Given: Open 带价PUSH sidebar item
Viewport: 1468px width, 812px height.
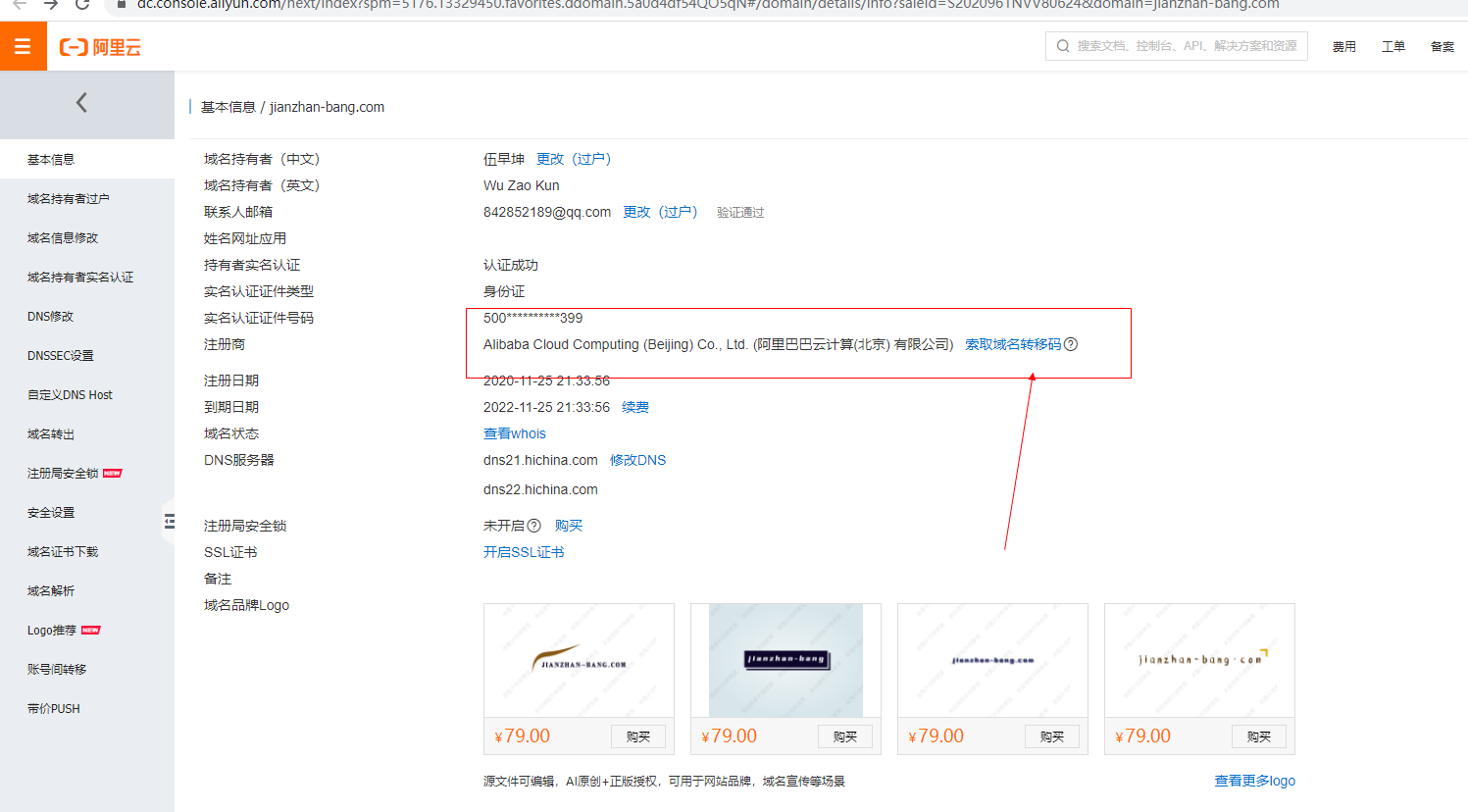Looking at the screenshot, I should [87, 708].
